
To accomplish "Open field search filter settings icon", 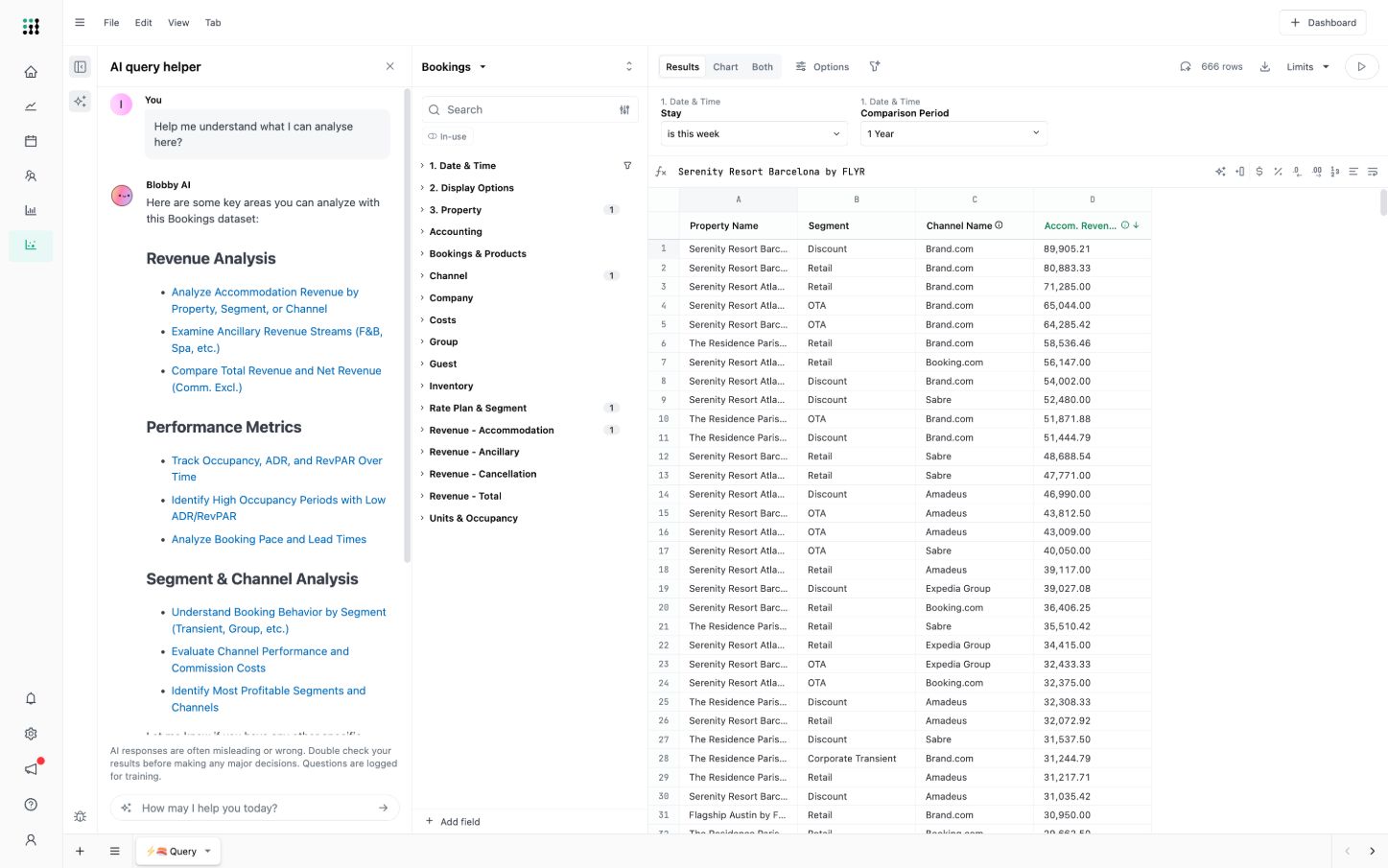I will (624, 110).
